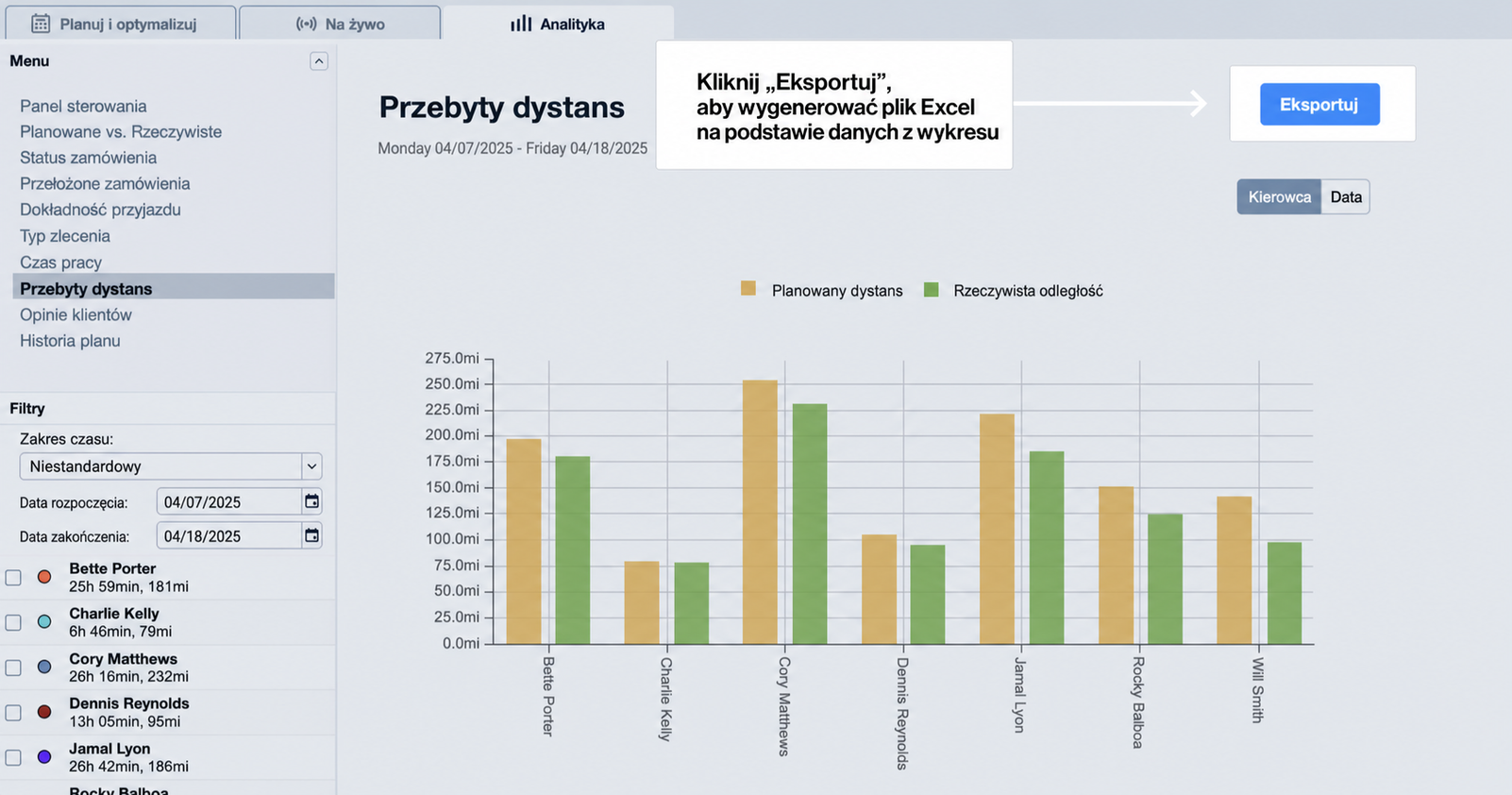Click the Cory Matthews blue color dot
Image resolution: width=1512 pixels, height=795 pixels.
click(x=44, y=667)
